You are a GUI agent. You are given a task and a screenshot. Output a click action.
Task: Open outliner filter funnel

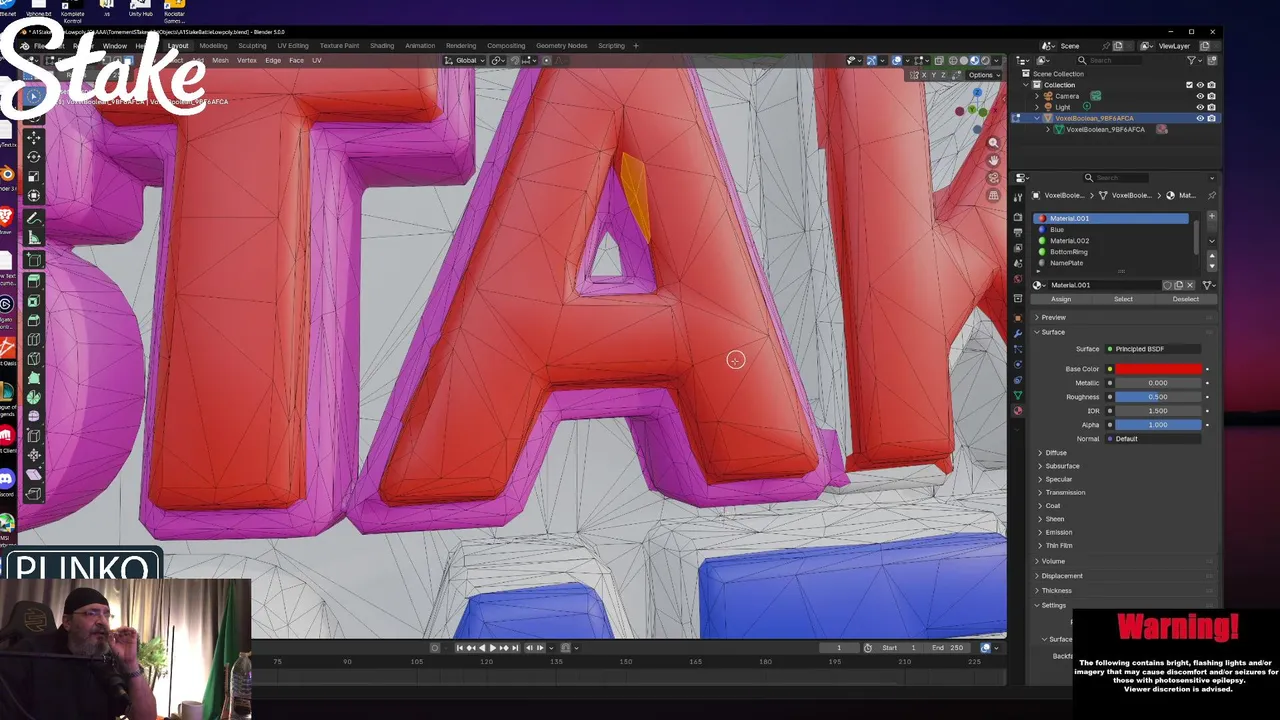1194,60
